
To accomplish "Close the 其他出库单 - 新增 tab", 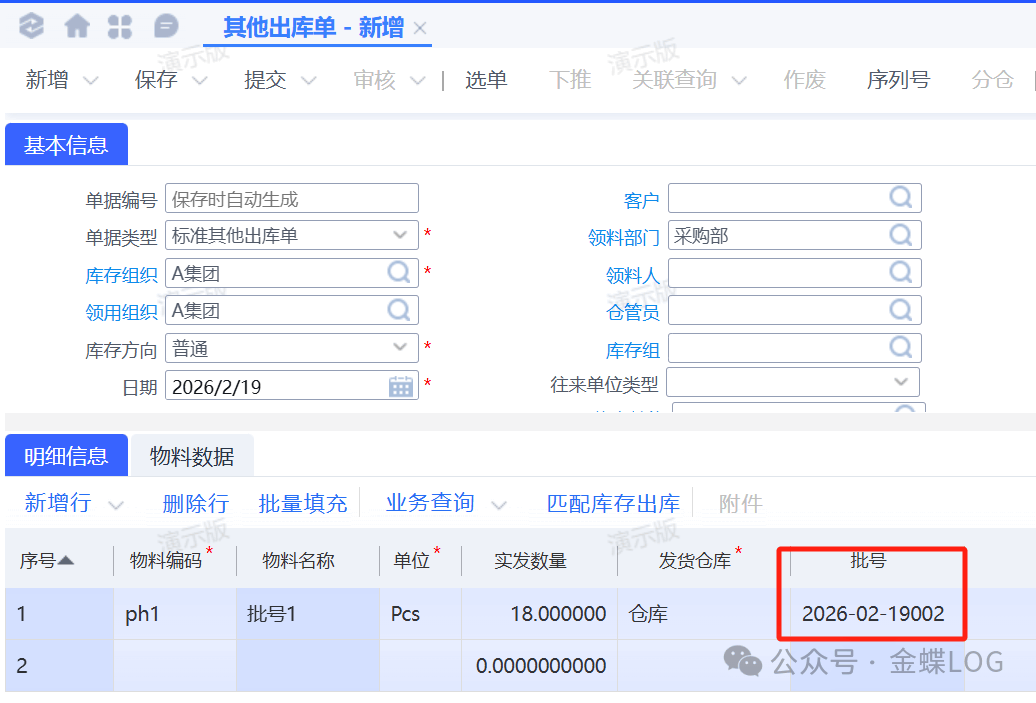I will (420, 28).
